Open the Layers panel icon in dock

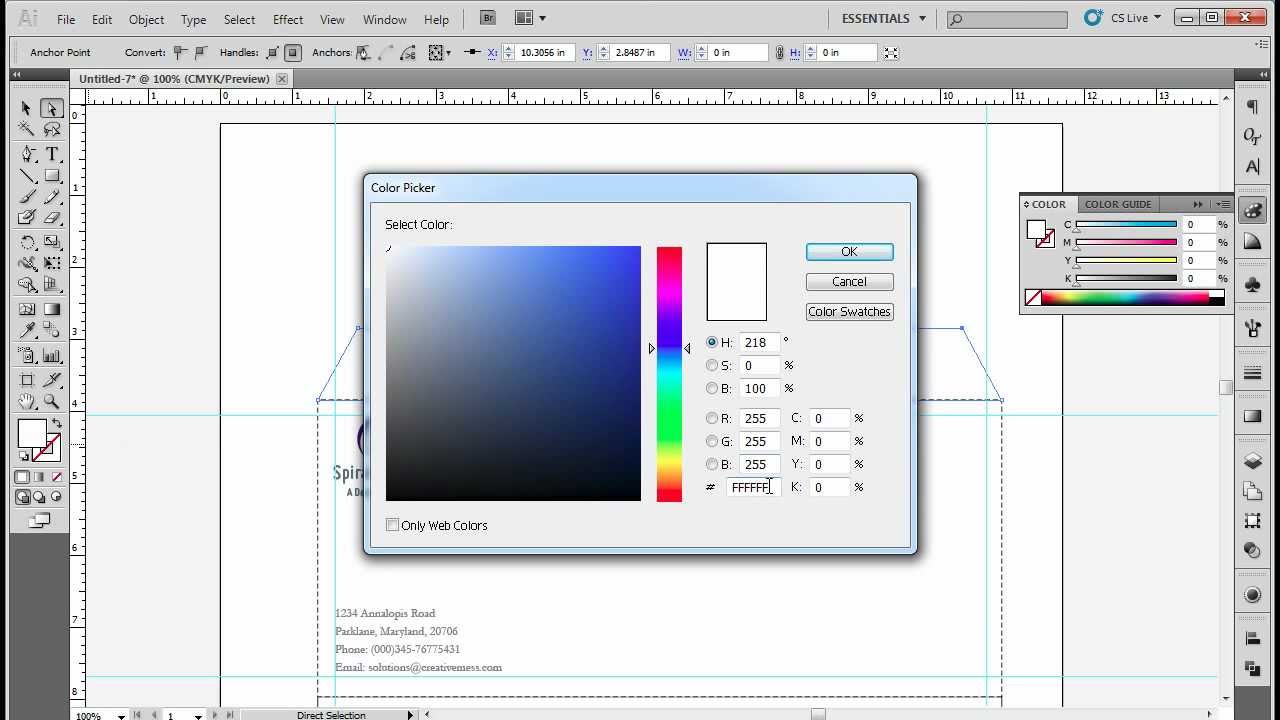click(1252, 461)
